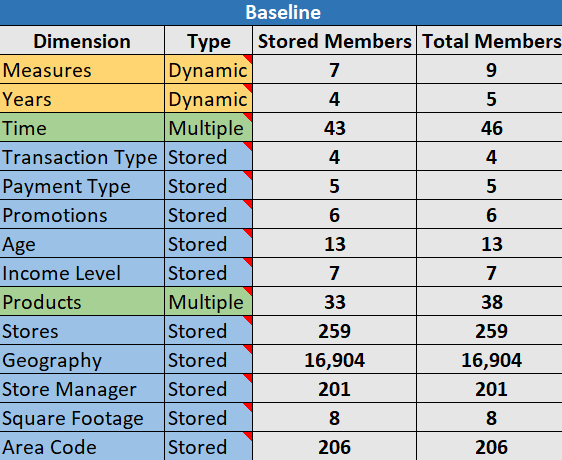
Task: Select total members 7 for Income Level
Action: pos(490,273)
